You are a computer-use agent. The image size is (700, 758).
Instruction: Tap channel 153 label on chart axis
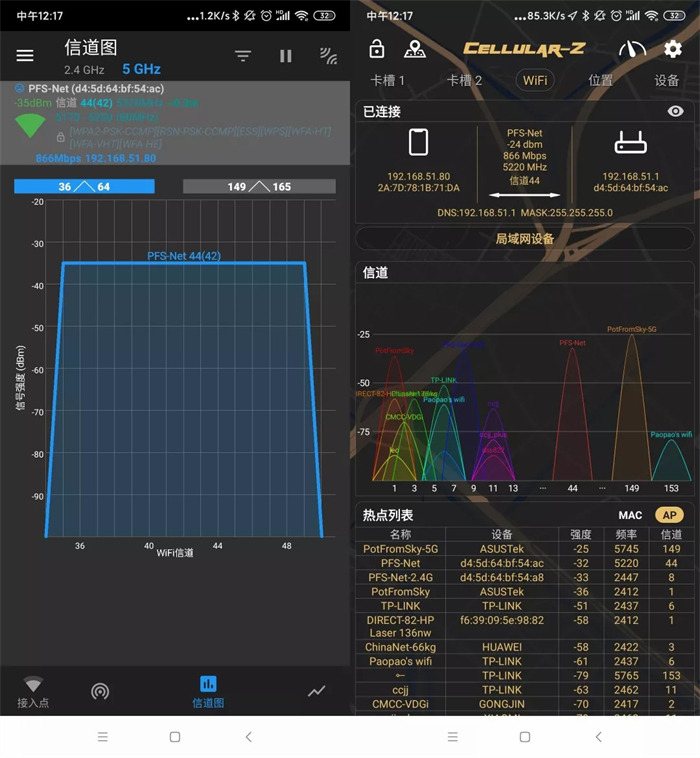click(x=671, y=488)
